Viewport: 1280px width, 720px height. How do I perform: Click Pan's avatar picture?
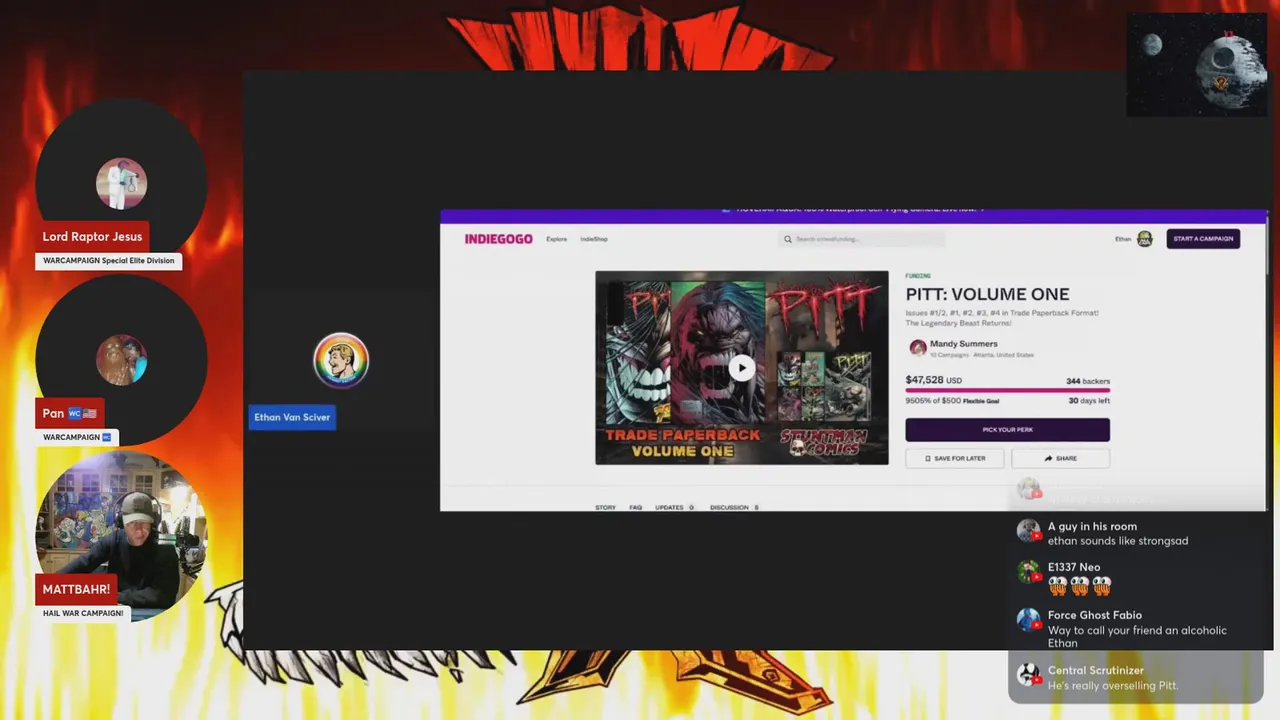pyautogui.click(x=121, y=360)
